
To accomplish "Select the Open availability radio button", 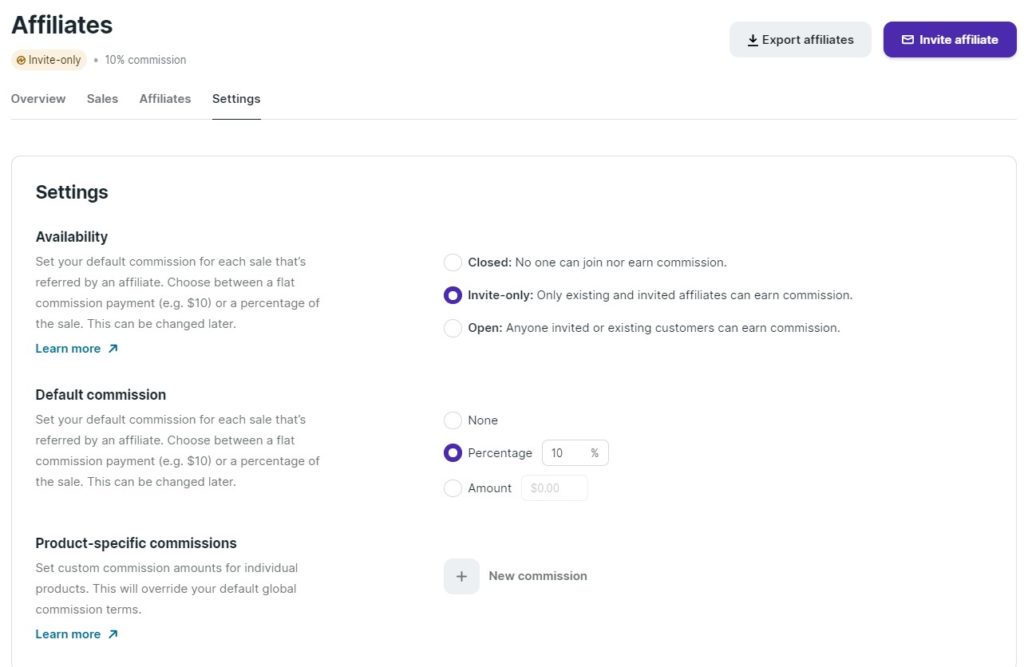I will (x=453, y=328).
